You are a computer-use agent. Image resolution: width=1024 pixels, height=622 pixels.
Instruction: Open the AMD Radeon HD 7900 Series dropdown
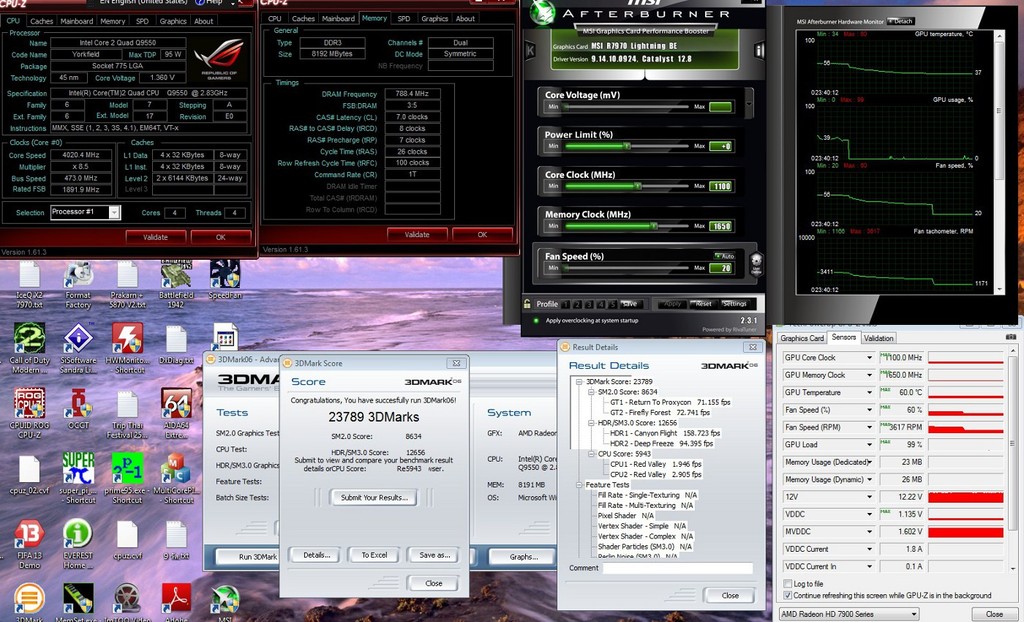(x=914, y=614)
